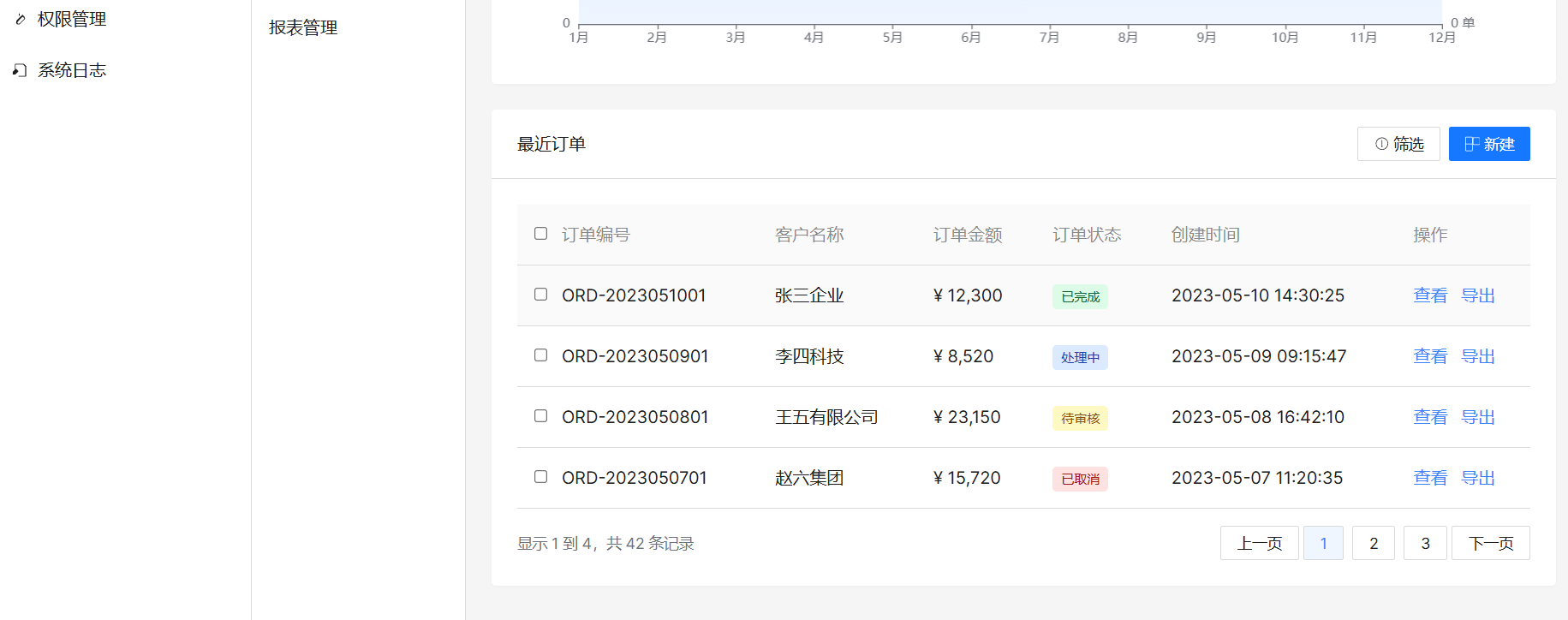The height and width of the screenshot is (620, 1568).
Task: Export the 李四科技 order
Action: coord(1477,356)
